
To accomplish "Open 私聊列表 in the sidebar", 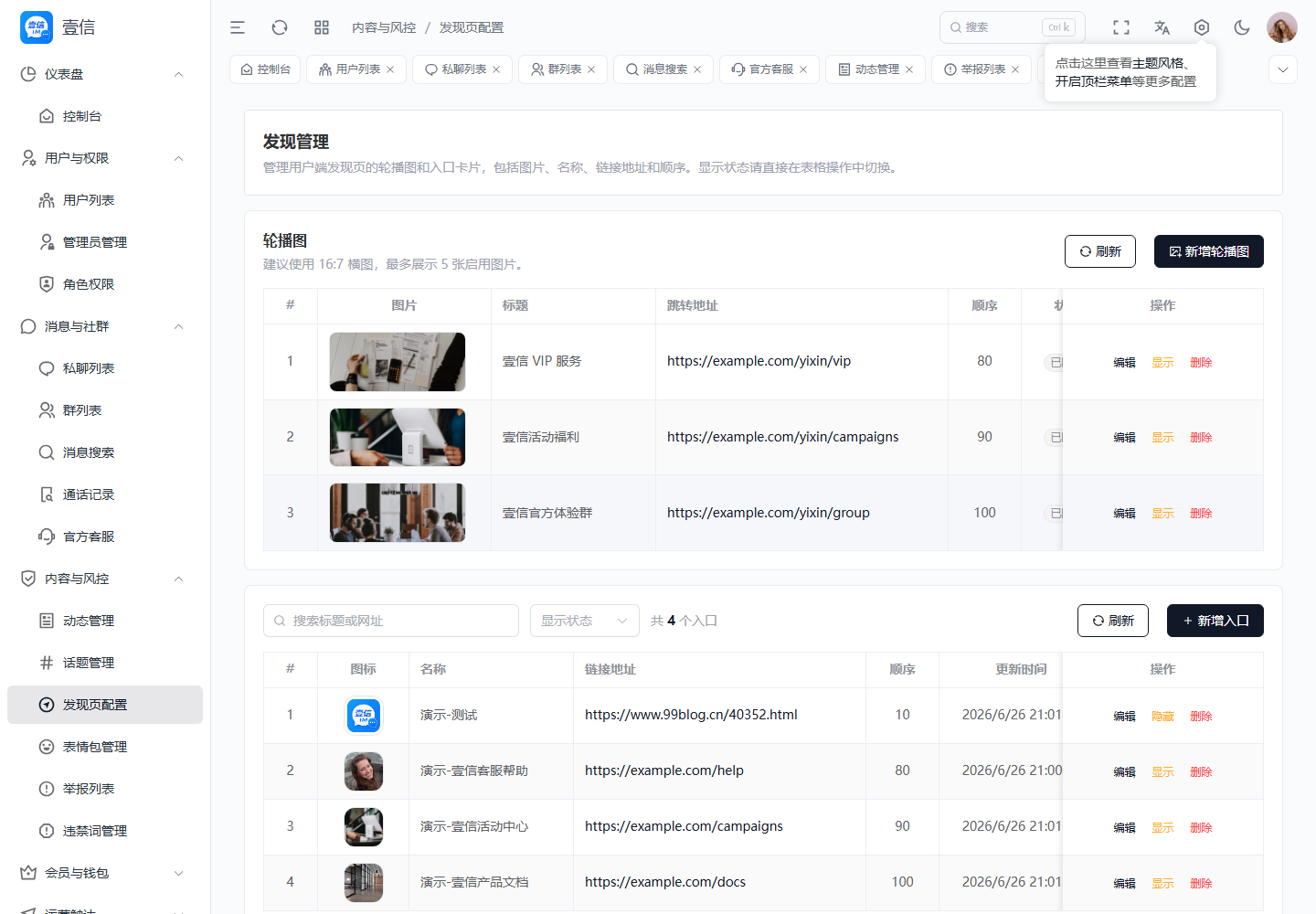I will click(x=105, y=368).
